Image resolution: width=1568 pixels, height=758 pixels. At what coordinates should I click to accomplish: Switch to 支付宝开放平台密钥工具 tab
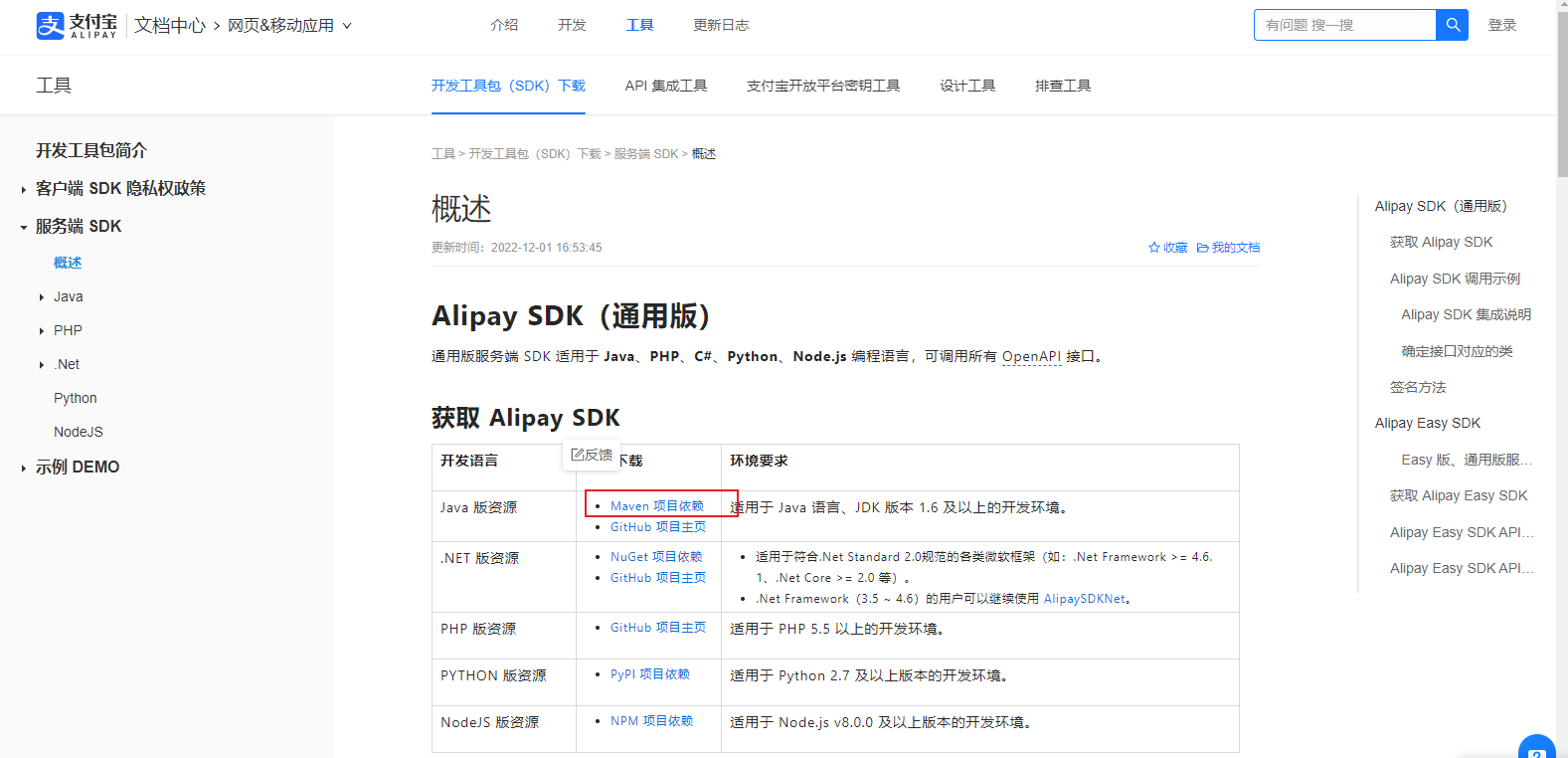click(823, 86)
